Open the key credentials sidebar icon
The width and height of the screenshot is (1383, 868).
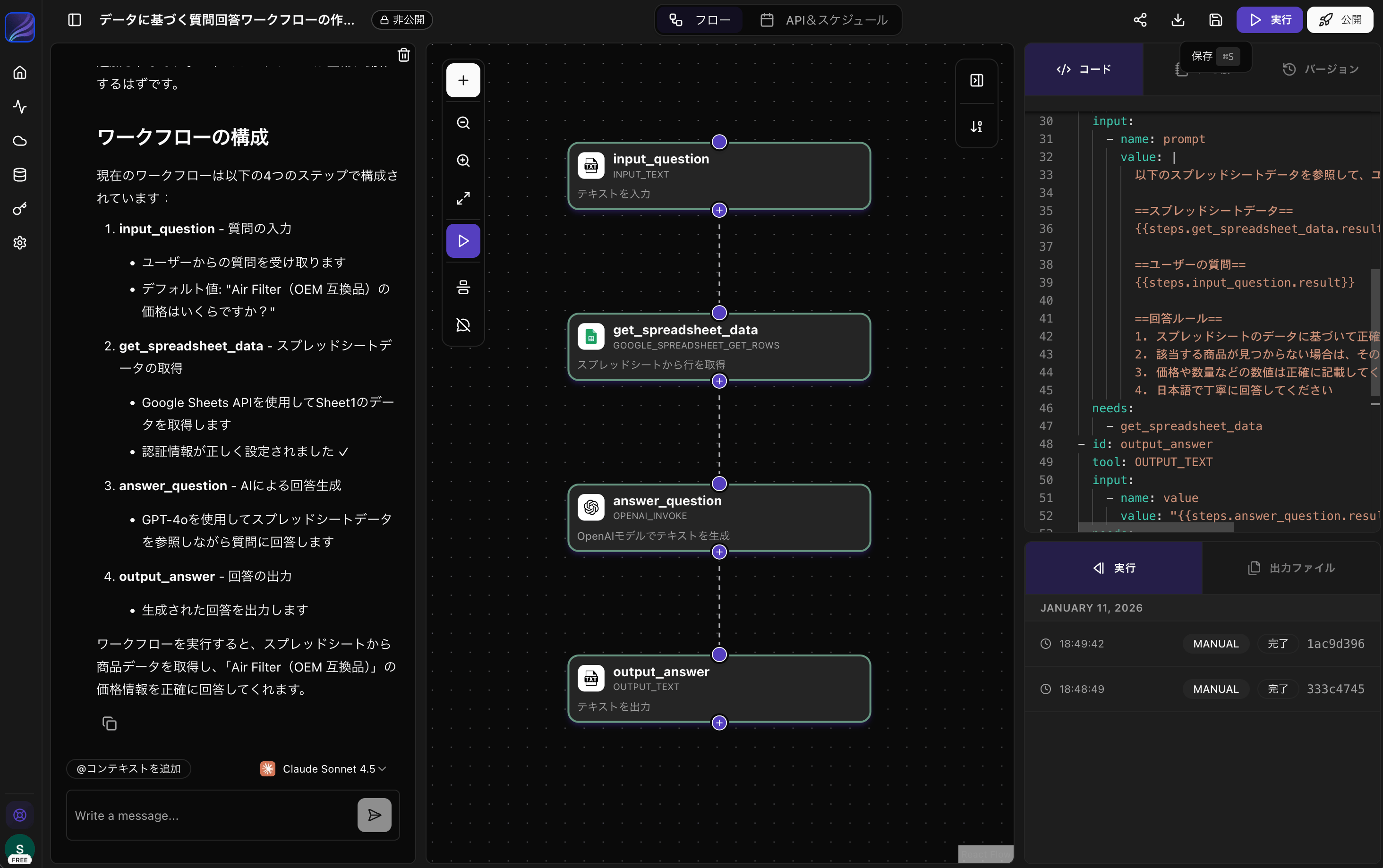pos(20,209)
